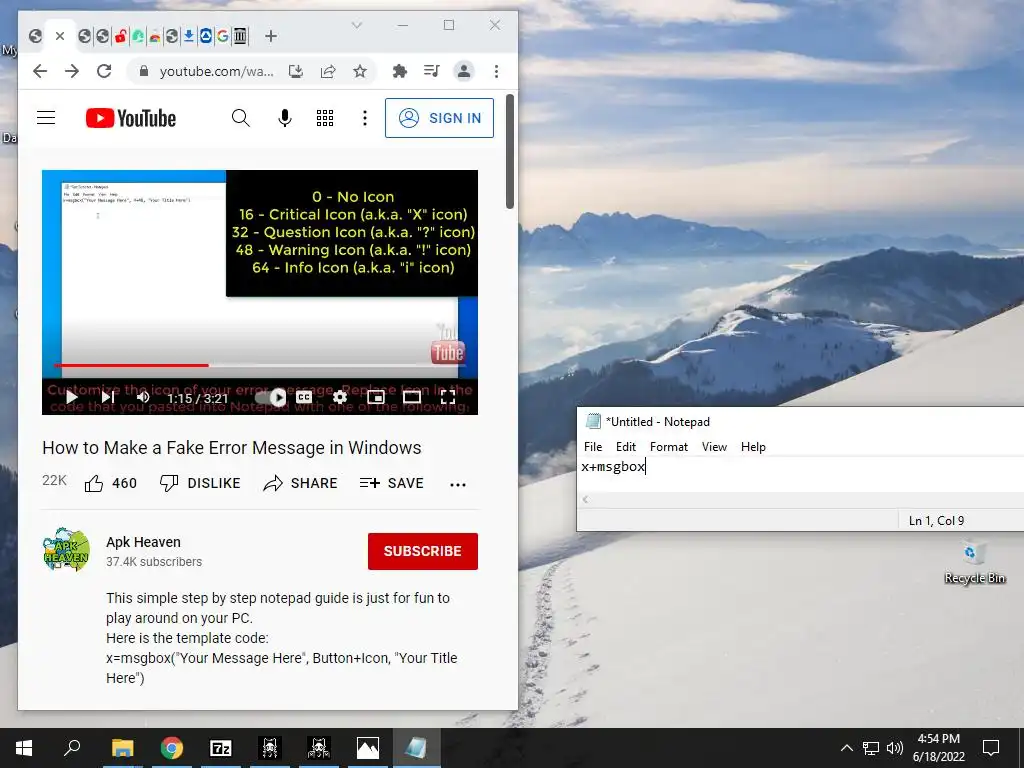This screenshot has height=768, width=1024.
Task: Open taskbar search magnifier
Action: click(72, 748)
